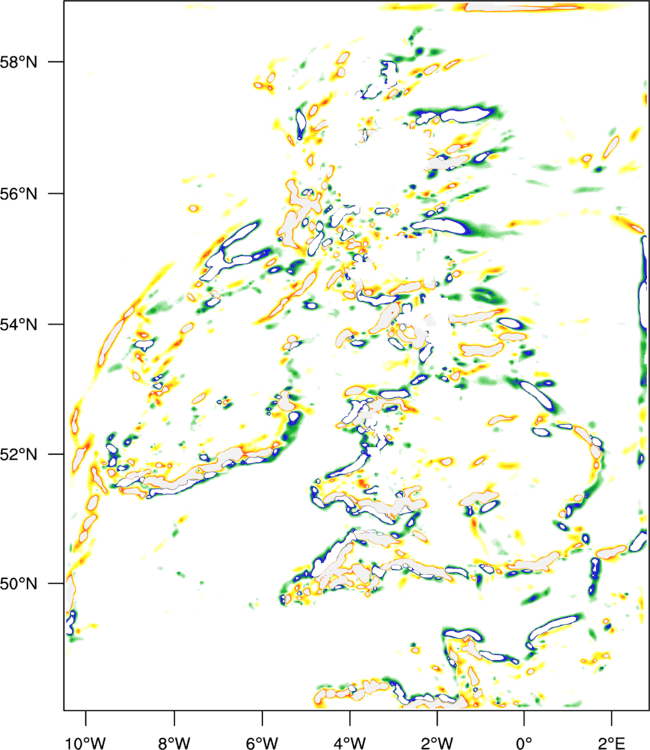
Task: Click the 54°N latitude label
Action: click(18, 325)
